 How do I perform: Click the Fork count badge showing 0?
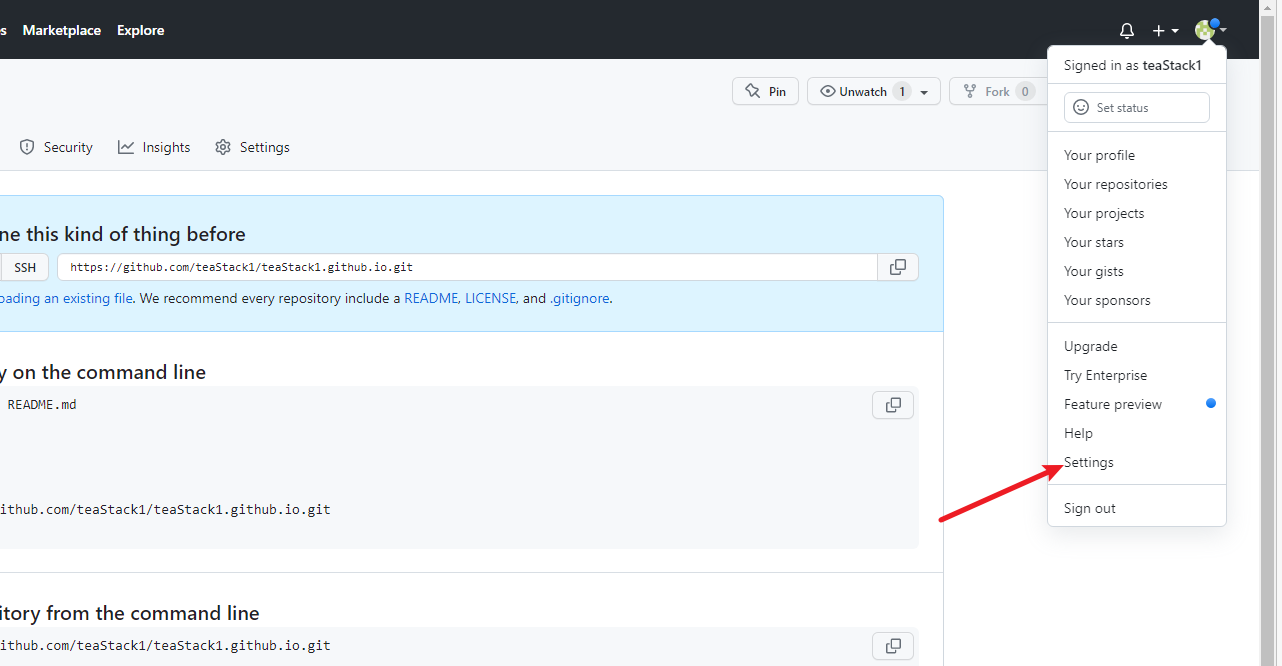[x=1025, y=91]
